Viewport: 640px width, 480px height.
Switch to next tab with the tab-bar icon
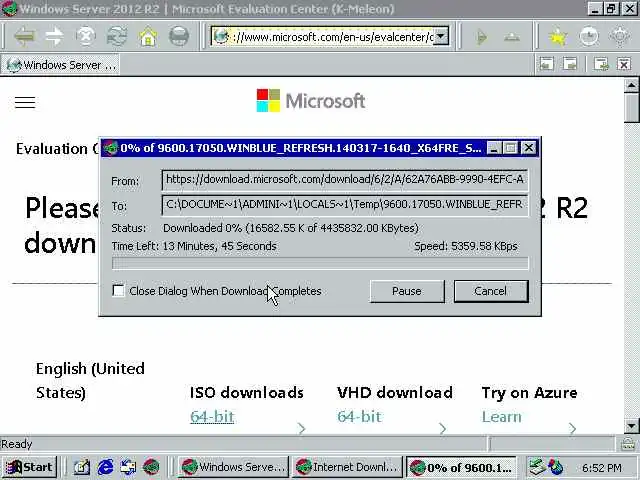click(x=570, y=64)
